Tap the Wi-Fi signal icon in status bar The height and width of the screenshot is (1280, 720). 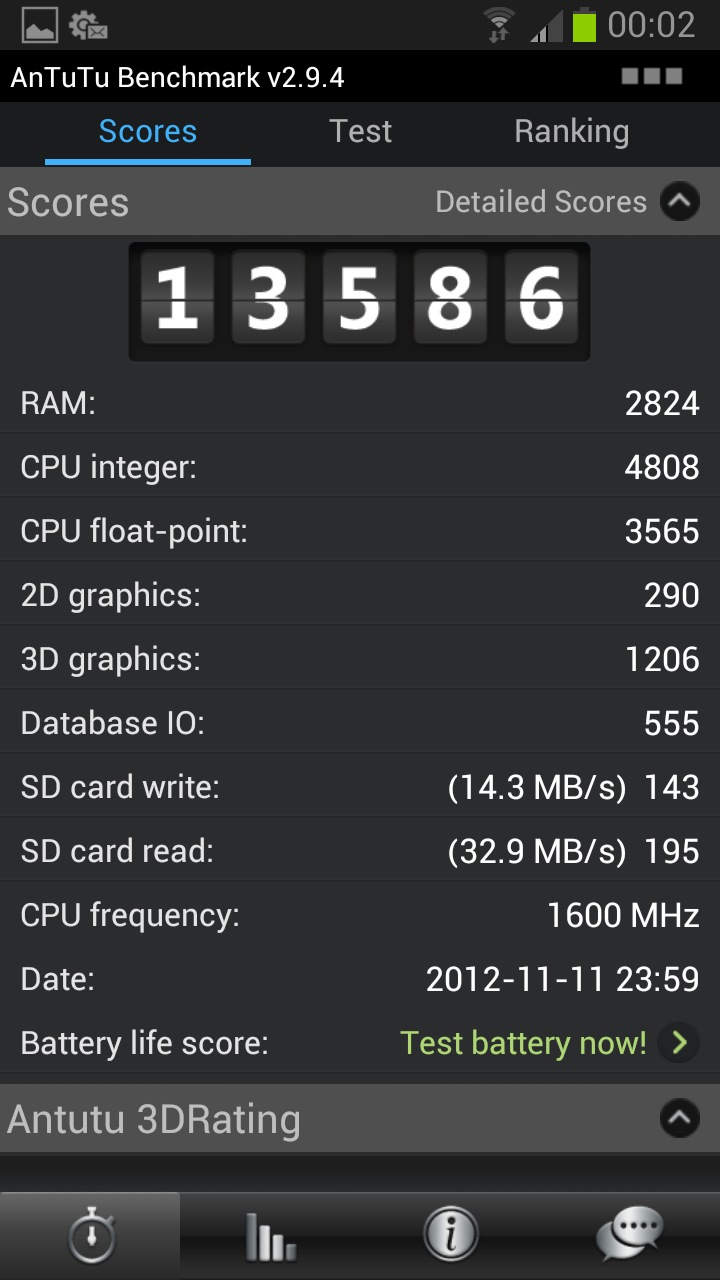[x=498, y=25]
